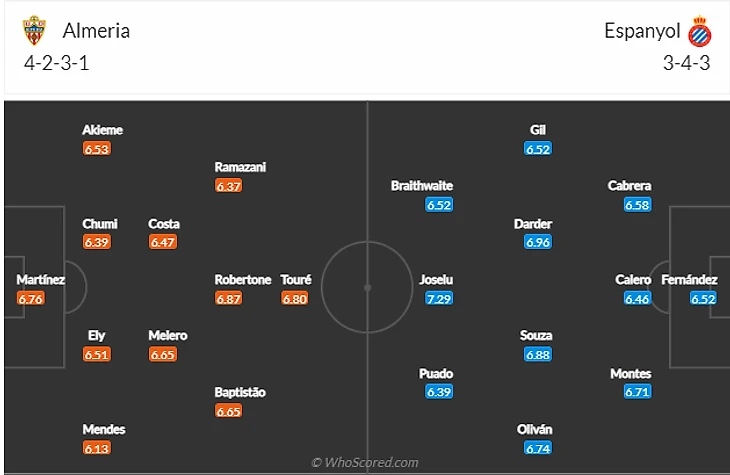Screen dimensions: 730x475
Task: Select Oliván's 6.74 rating badge
Action: (x=538, y=448)
